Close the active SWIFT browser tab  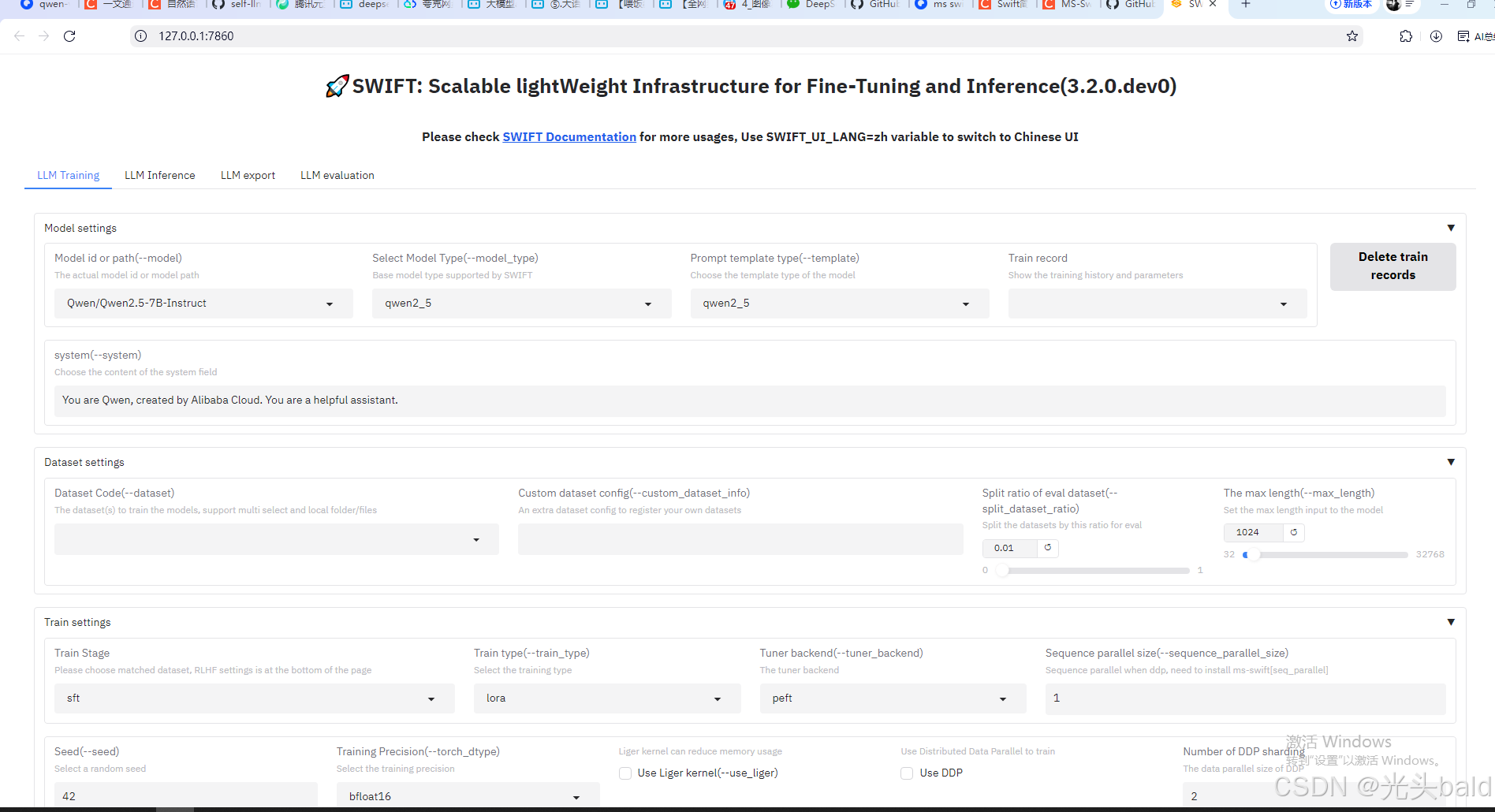(x=1213, y=4)
